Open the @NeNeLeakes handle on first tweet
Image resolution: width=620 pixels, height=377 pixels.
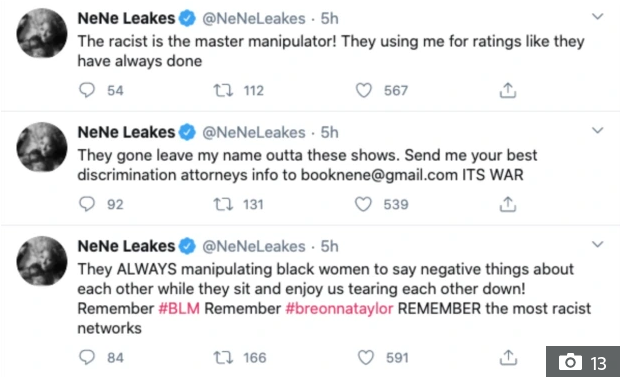click(x=254, y=19)
